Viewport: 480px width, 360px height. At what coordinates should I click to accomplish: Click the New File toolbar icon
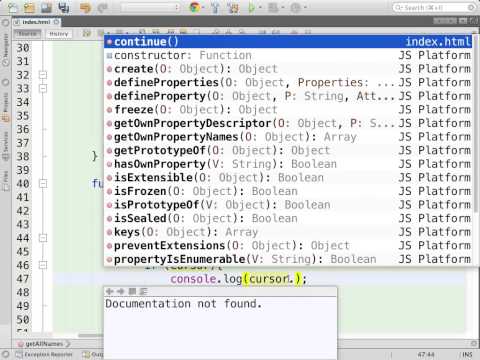tap(12, 7)
